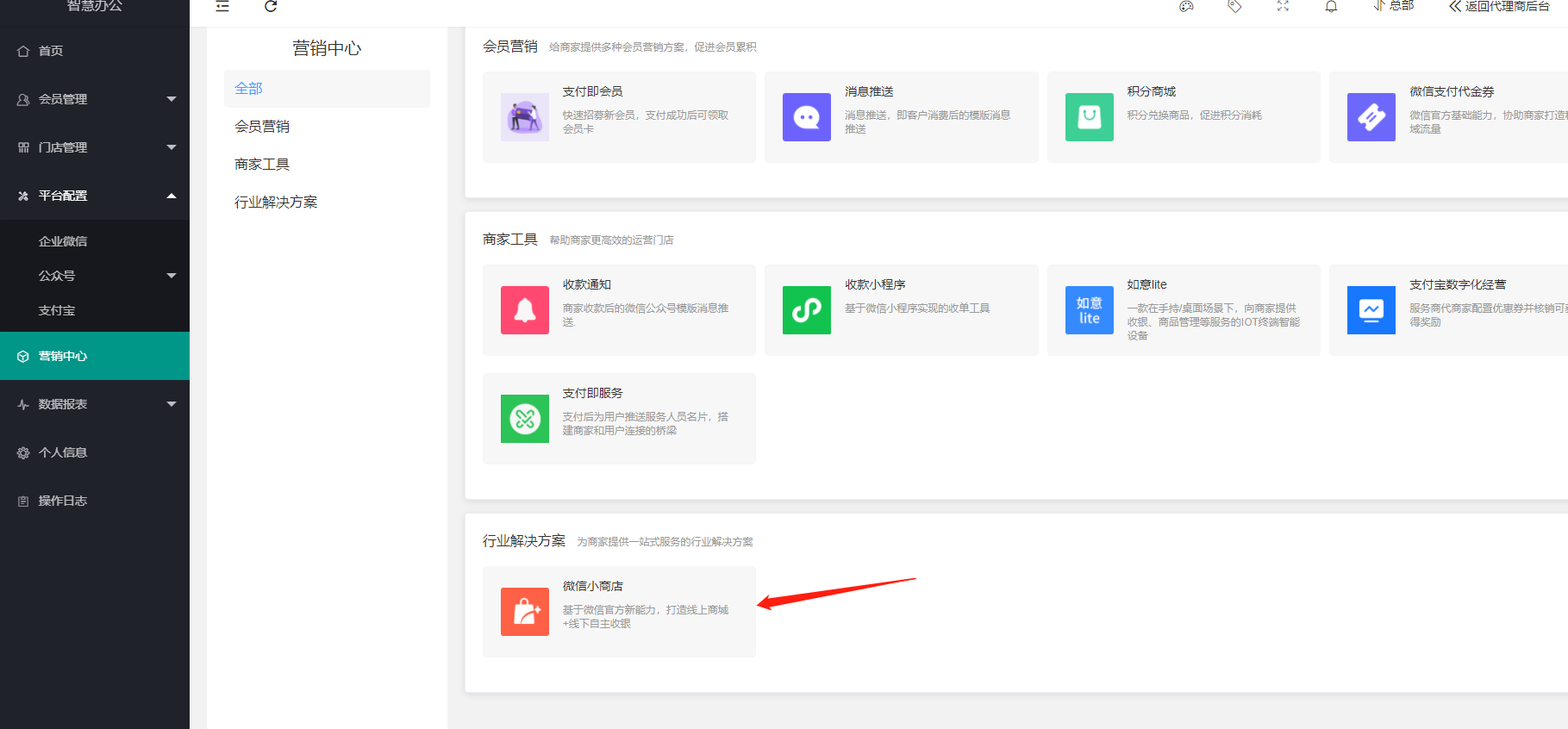Click the 支付即服务 title text
The width and height of the screenshot is (1568, 729).
point(592,393)
